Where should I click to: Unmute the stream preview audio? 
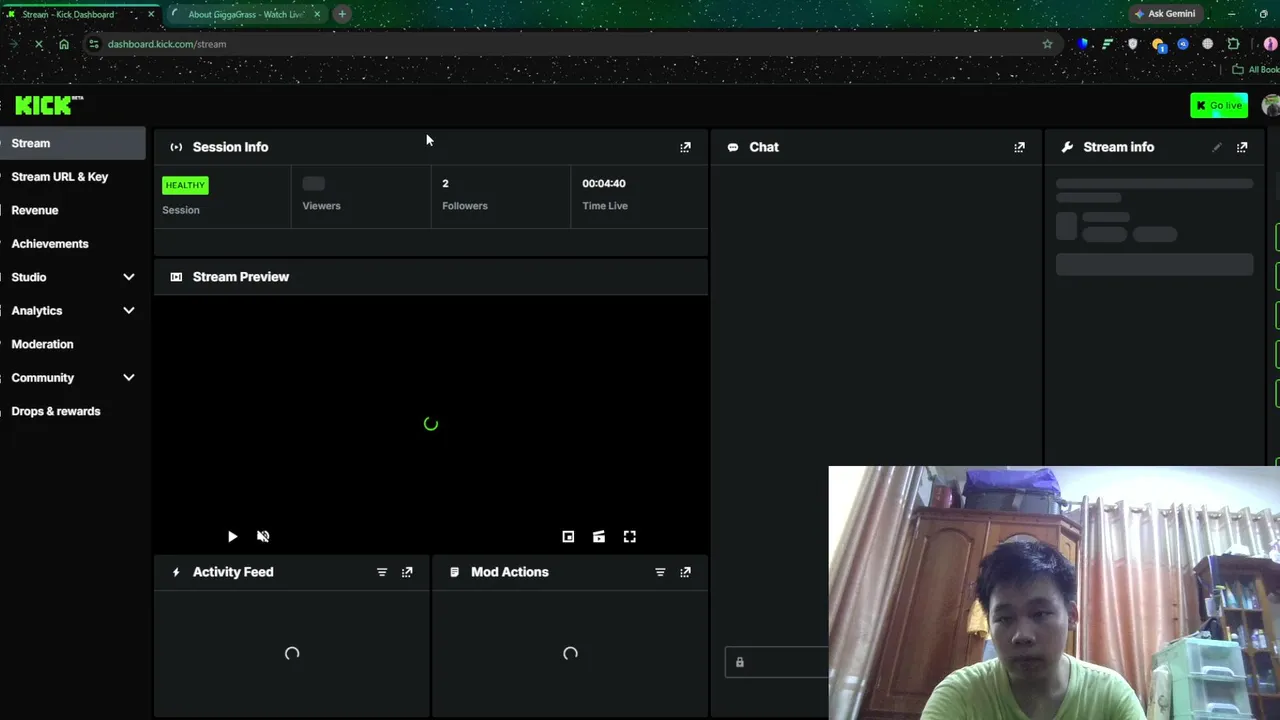tap(263, 537)
